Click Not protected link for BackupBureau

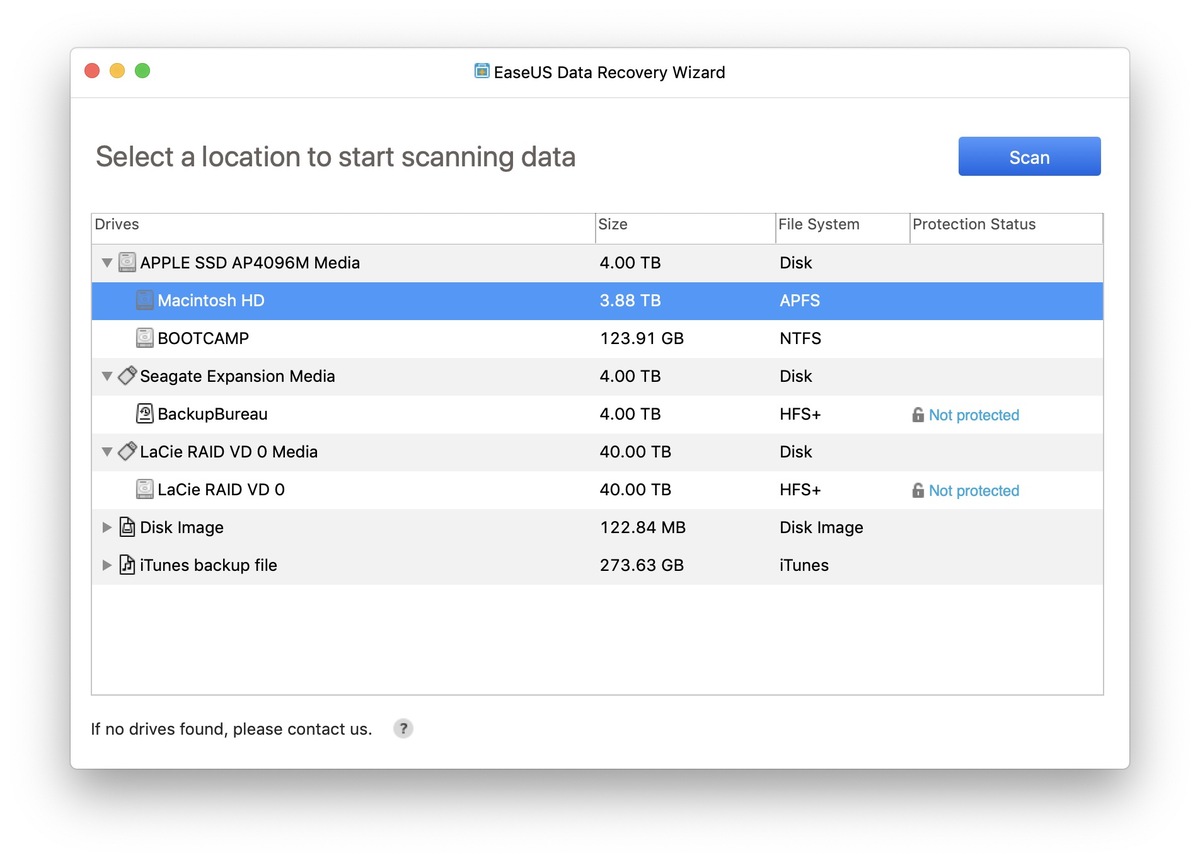(974, 415)
